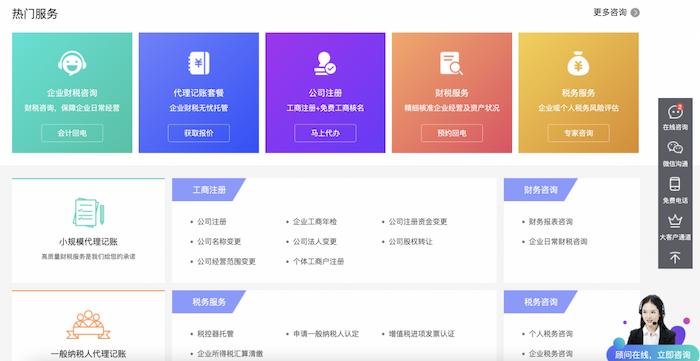Open the 公司注册资金变更 link

pyautogui.click(x=418, y=222)
